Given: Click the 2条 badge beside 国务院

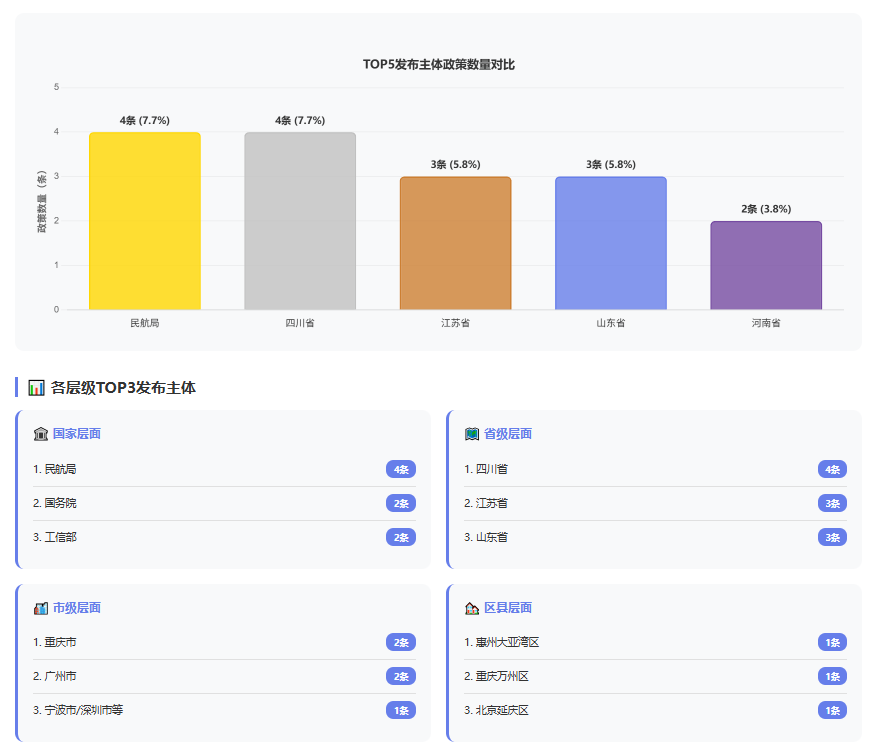Looking at the screenshot, I should pyautogui.click(x=401, y=503).
